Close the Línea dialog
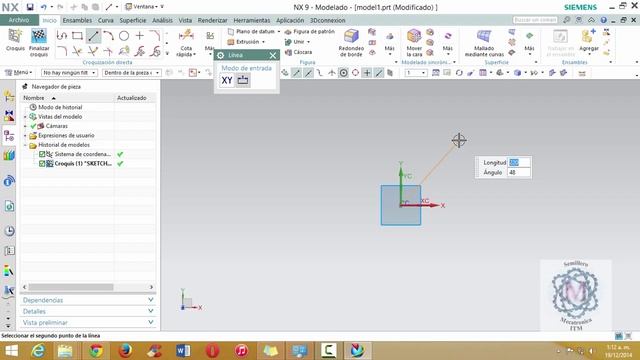The height and width of the screenshot is (360, 640). (273, 55)
